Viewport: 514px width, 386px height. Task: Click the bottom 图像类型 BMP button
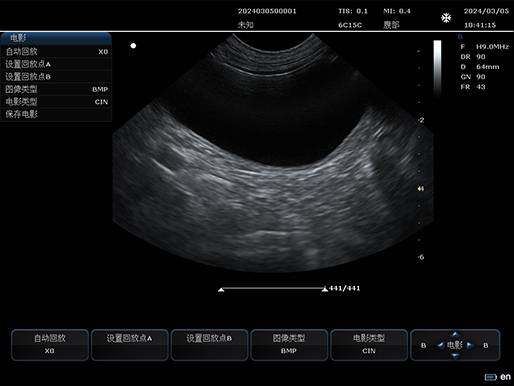[289, 345]
